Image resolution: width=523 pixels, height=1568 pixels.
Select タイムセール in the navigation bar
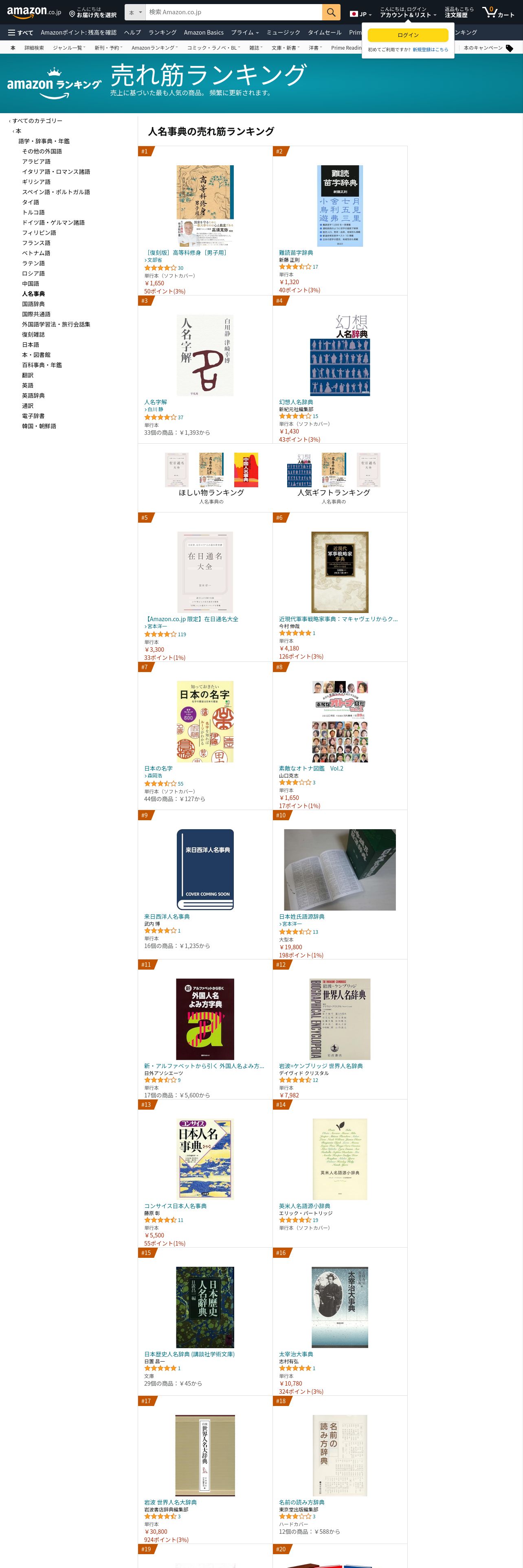325,32
